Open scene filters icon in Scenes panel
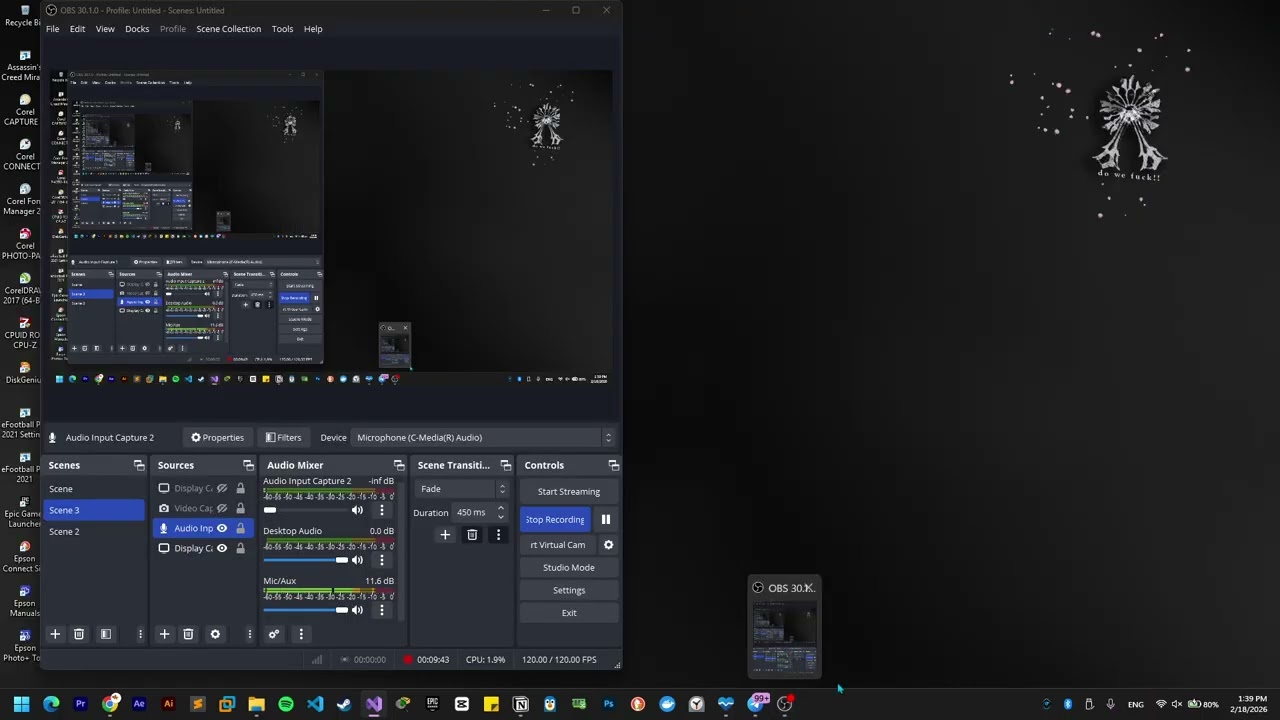Viewport: 1280px width, 720px height. tap(106, 634)
